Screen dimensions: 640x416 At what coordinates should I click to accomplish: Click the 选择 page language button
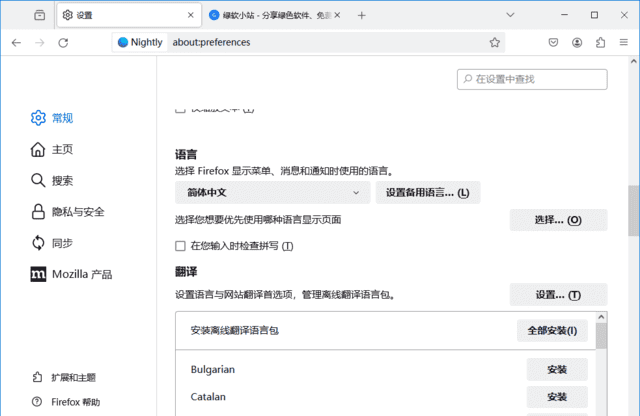pos(558,220)
